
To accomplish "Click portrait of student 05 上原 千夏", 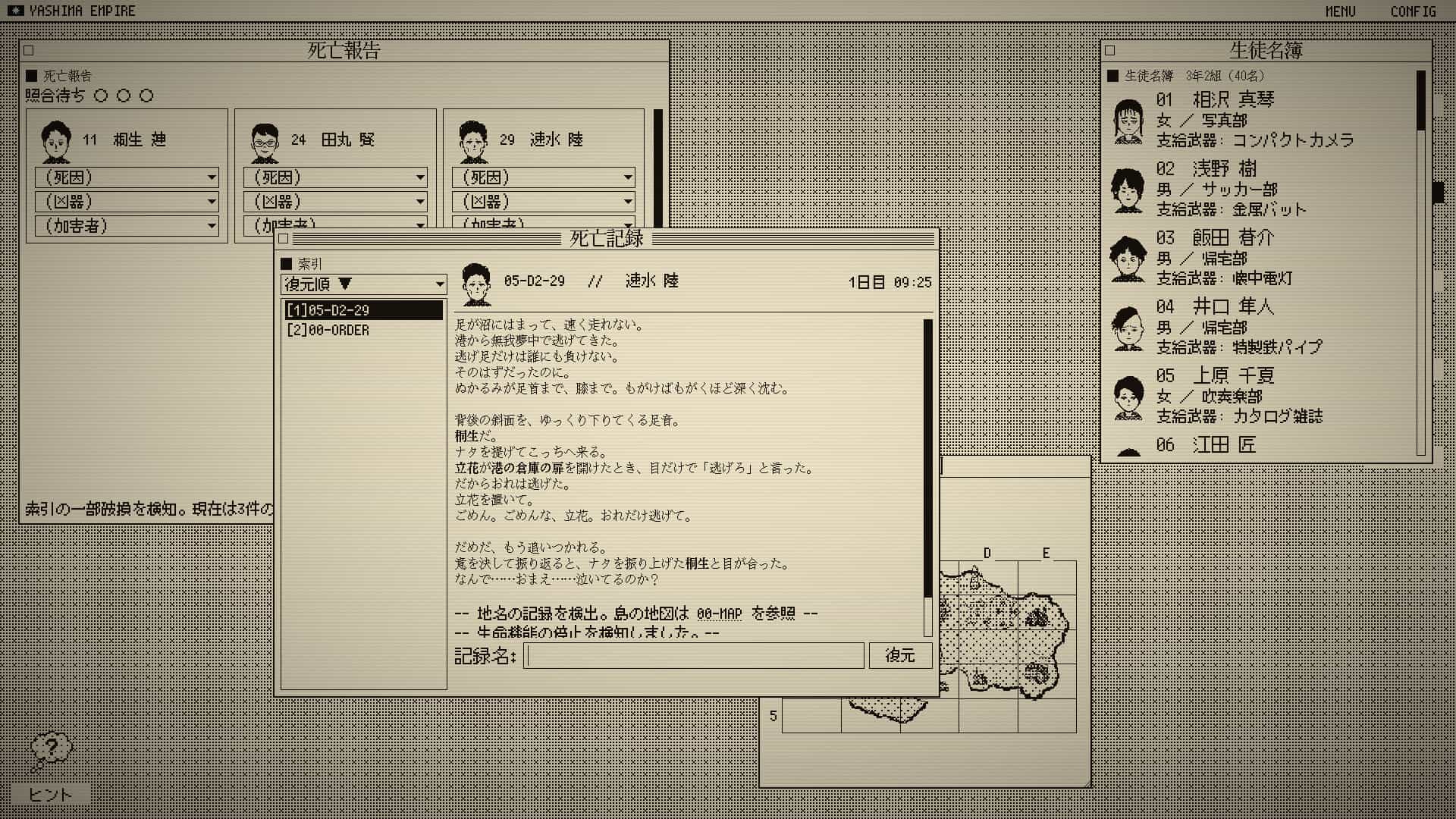I will (1128, 397).
